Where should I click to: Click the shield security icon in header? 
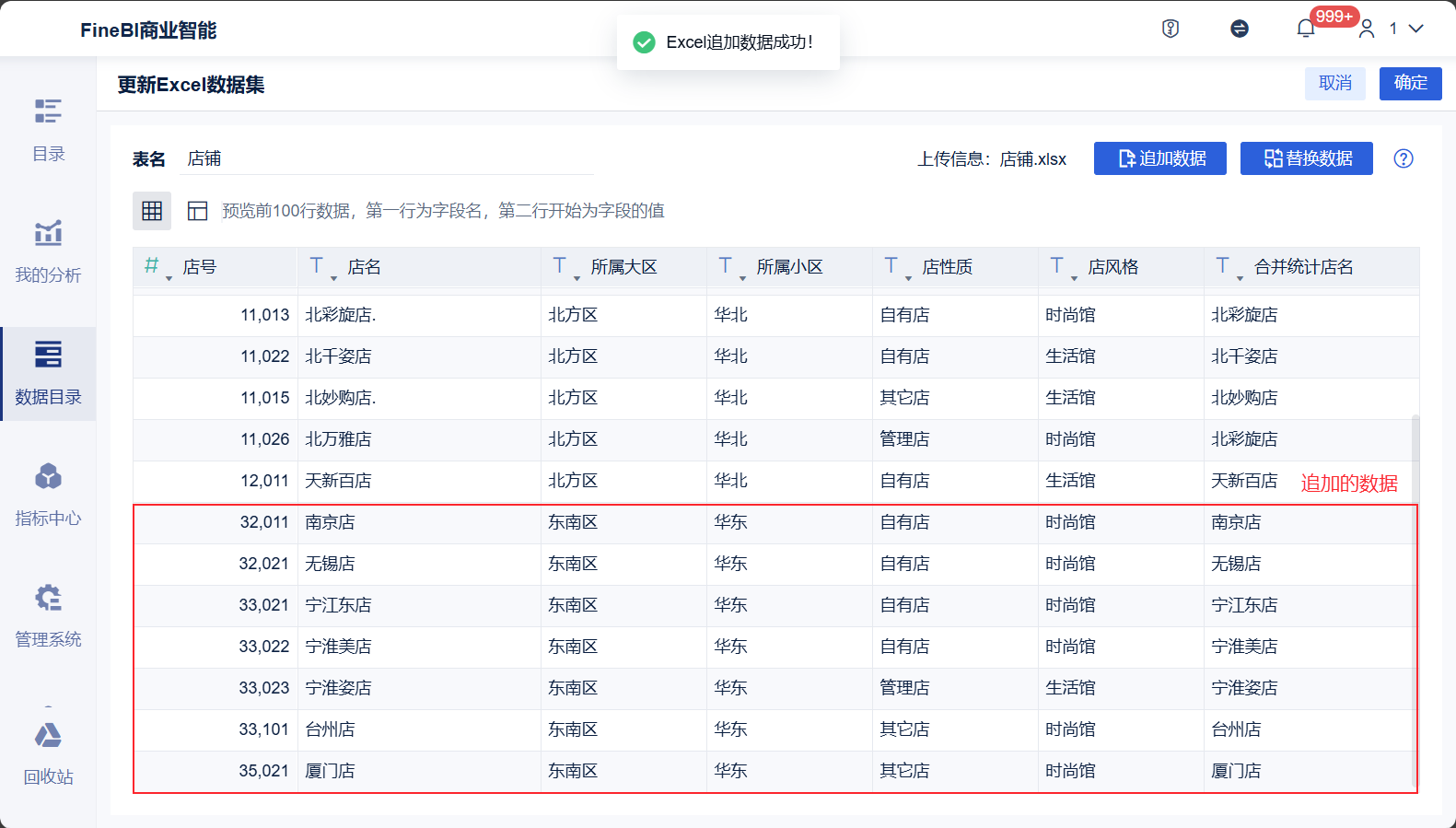1171,29
